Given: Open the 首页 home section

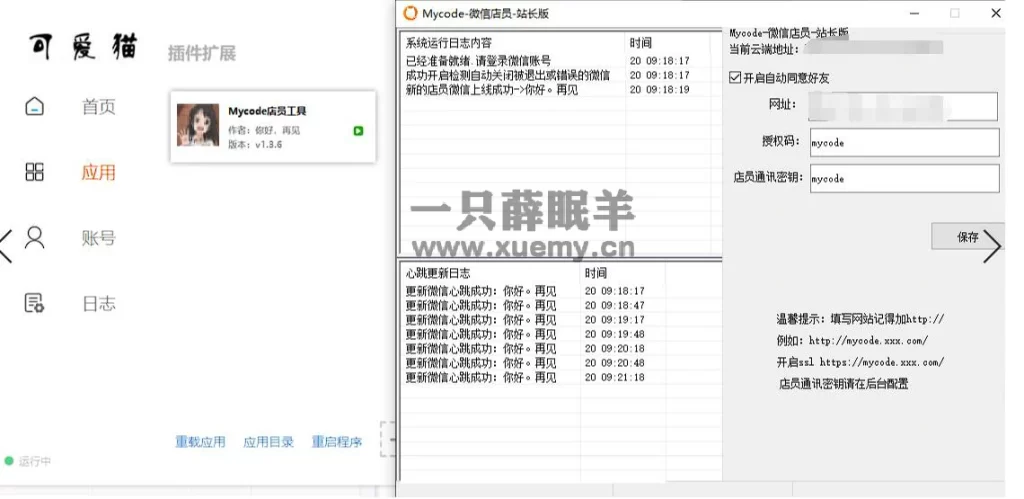Looking at the screenshot, I should (99, 106).
